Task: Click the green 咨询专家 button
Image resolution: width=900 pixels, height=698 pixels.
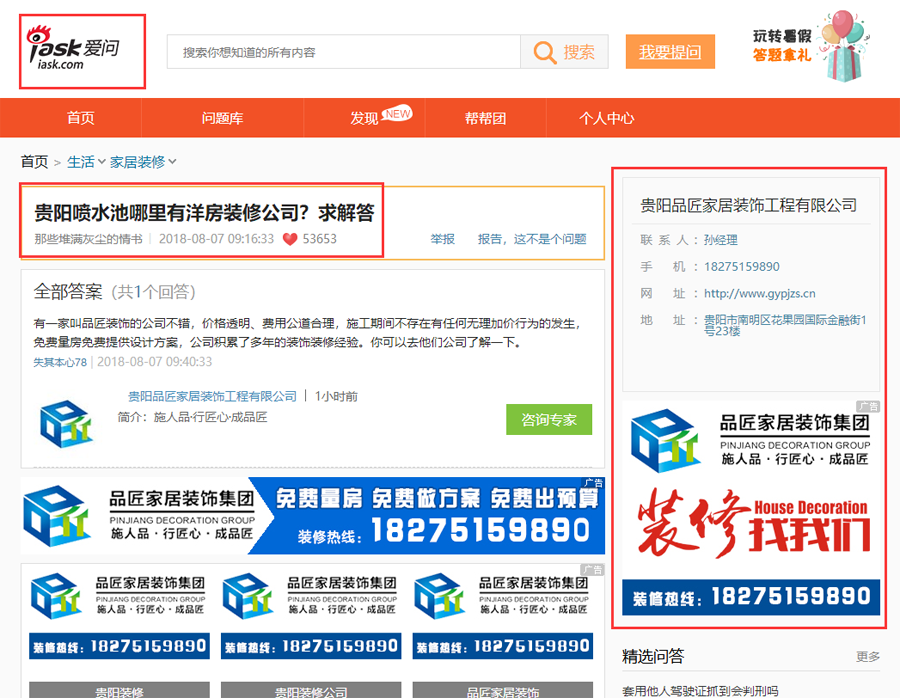Action: click(549, 420)
